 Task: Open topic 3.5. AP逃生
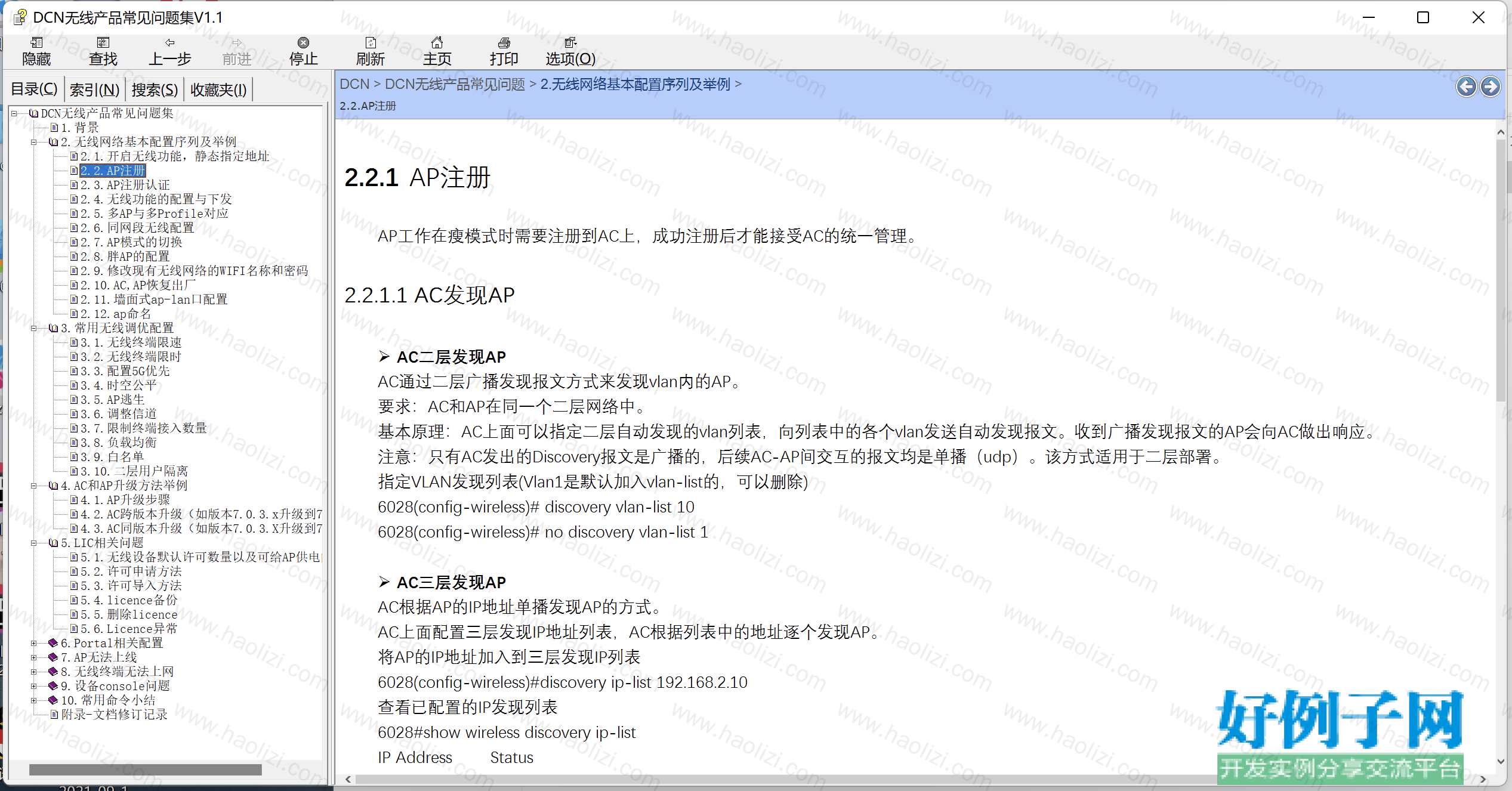point(112,400)
